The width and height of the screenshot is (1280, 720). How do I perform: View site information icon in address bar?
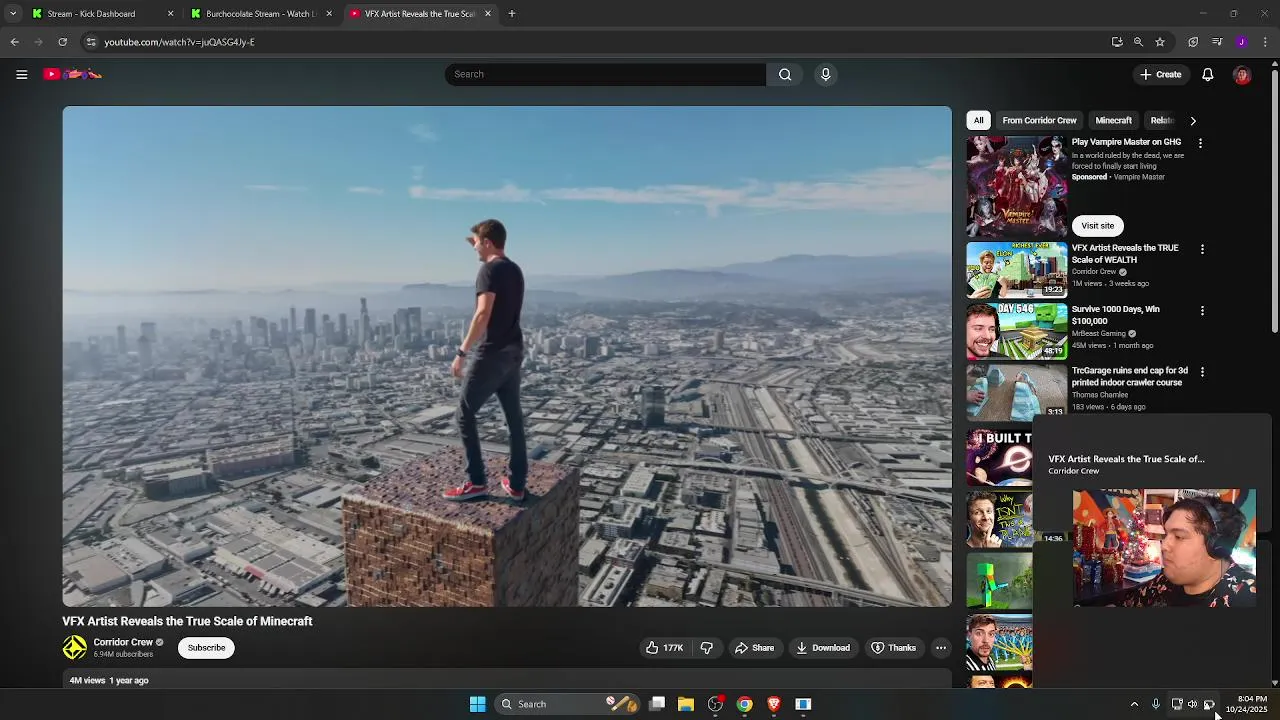91,42
